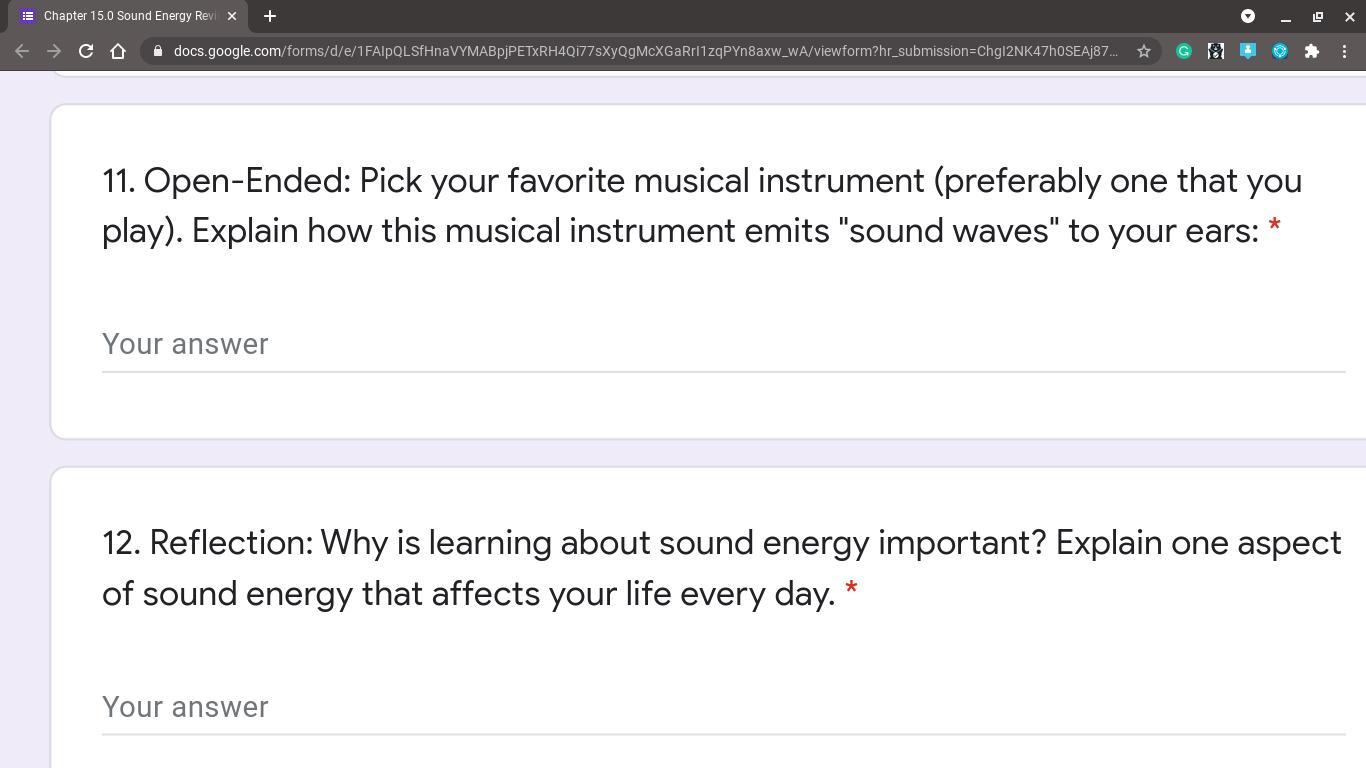Bookmark this page with the star icon

coord(1144,51)
